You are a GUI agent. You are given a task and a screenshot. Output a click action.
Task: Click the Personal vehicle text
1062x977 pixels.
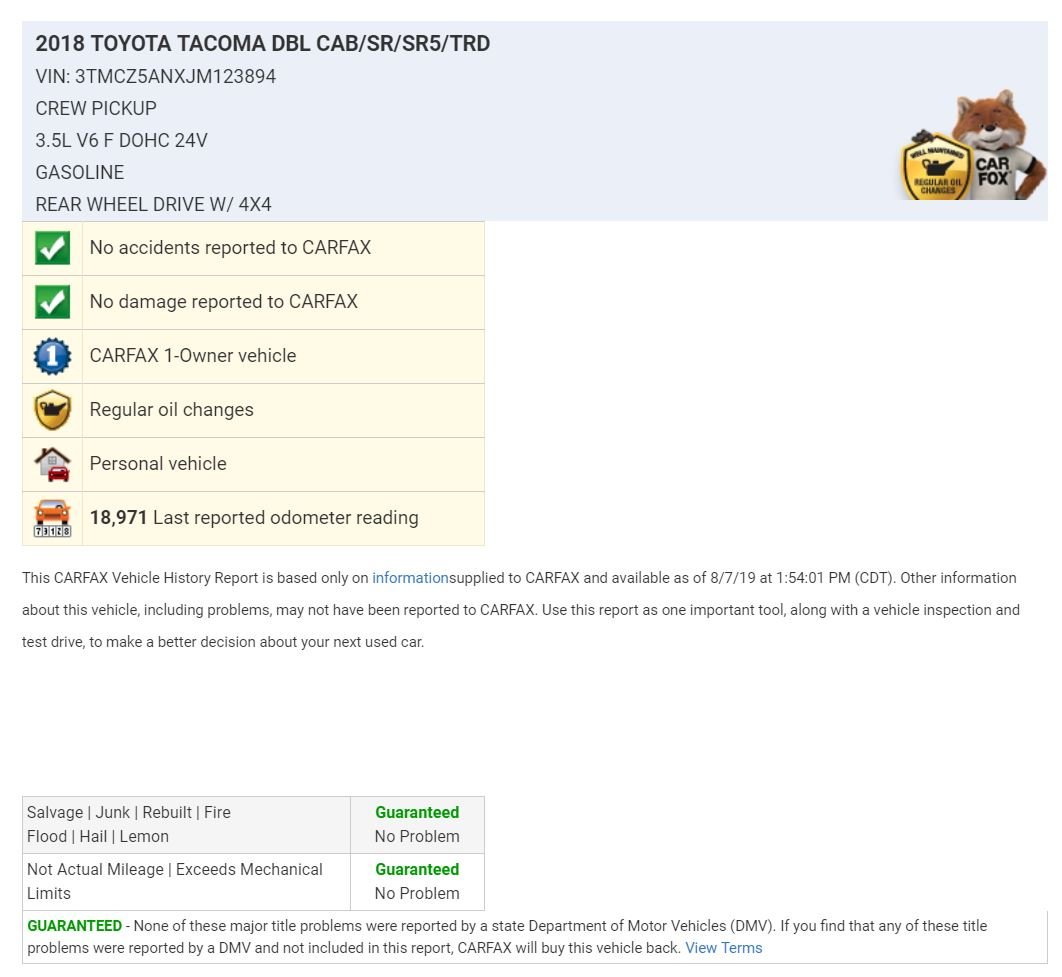coord(158,464)
